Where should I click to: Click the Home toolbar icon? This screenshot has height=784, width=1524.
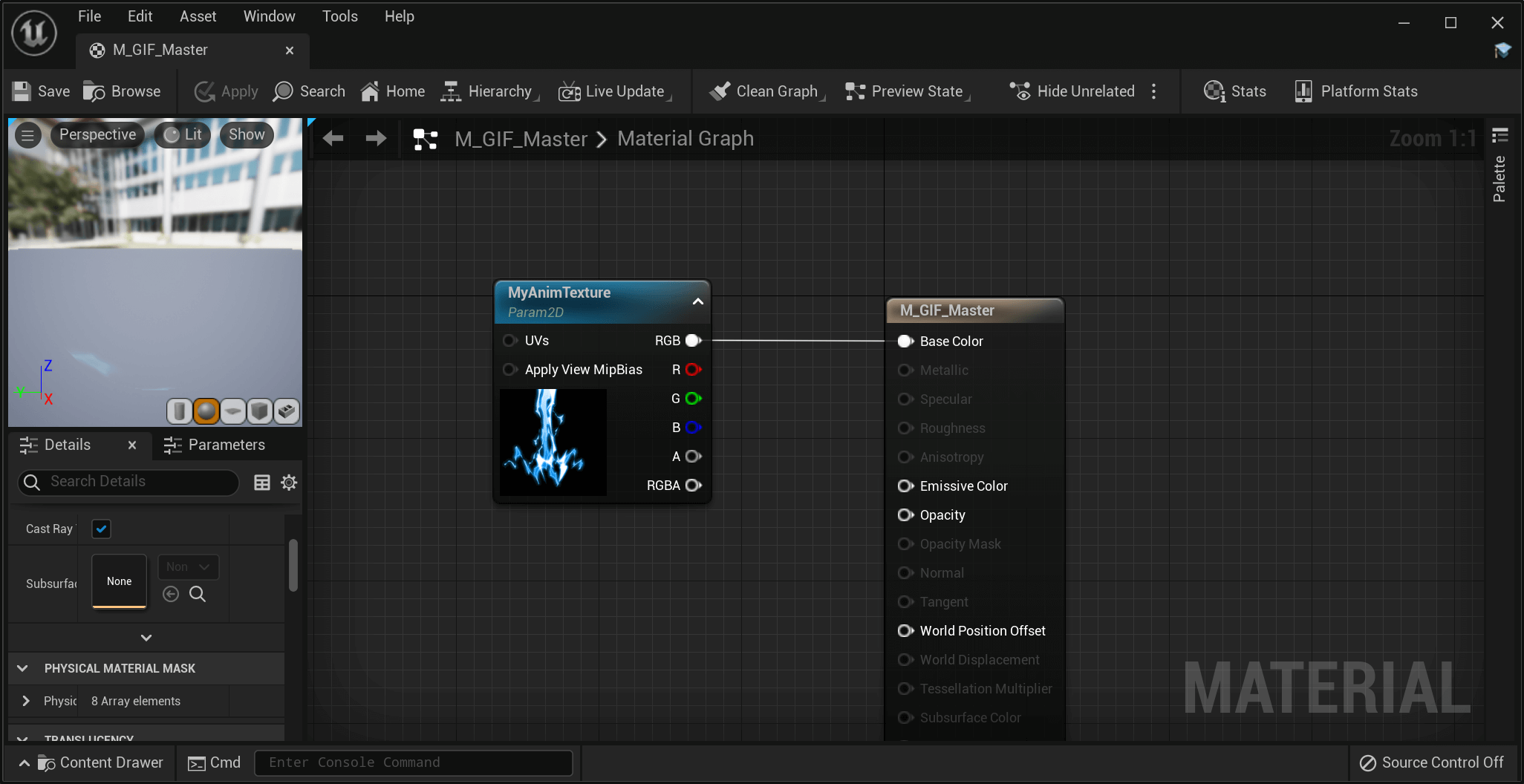pos(370,91)
